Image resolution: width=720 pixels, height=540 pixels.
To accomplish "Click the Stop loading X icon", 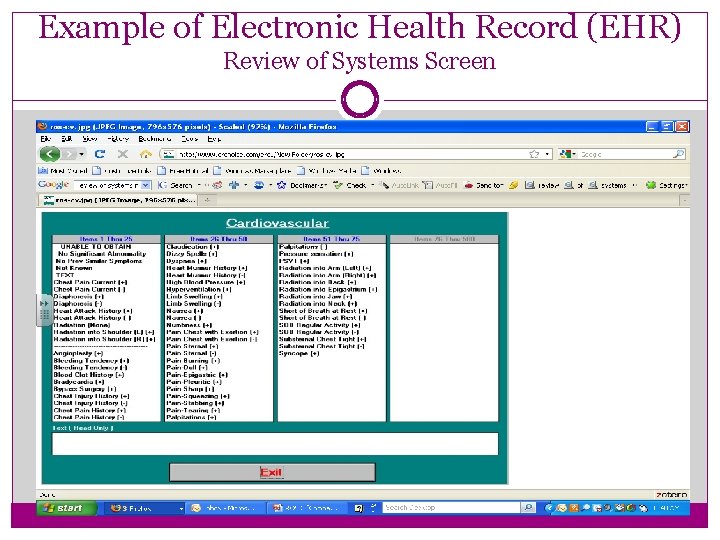I will click(123, 154).
